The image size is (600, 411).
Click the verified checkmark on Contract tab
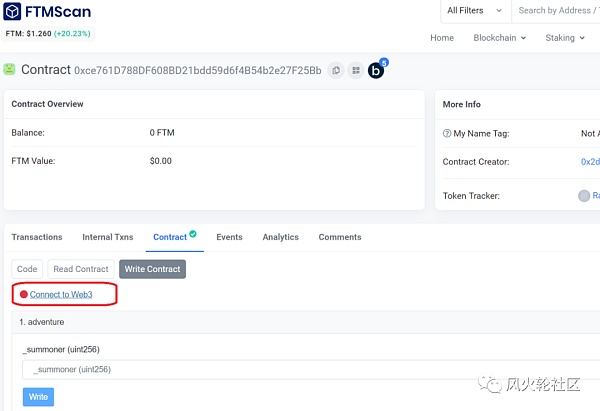coord(193,234)
